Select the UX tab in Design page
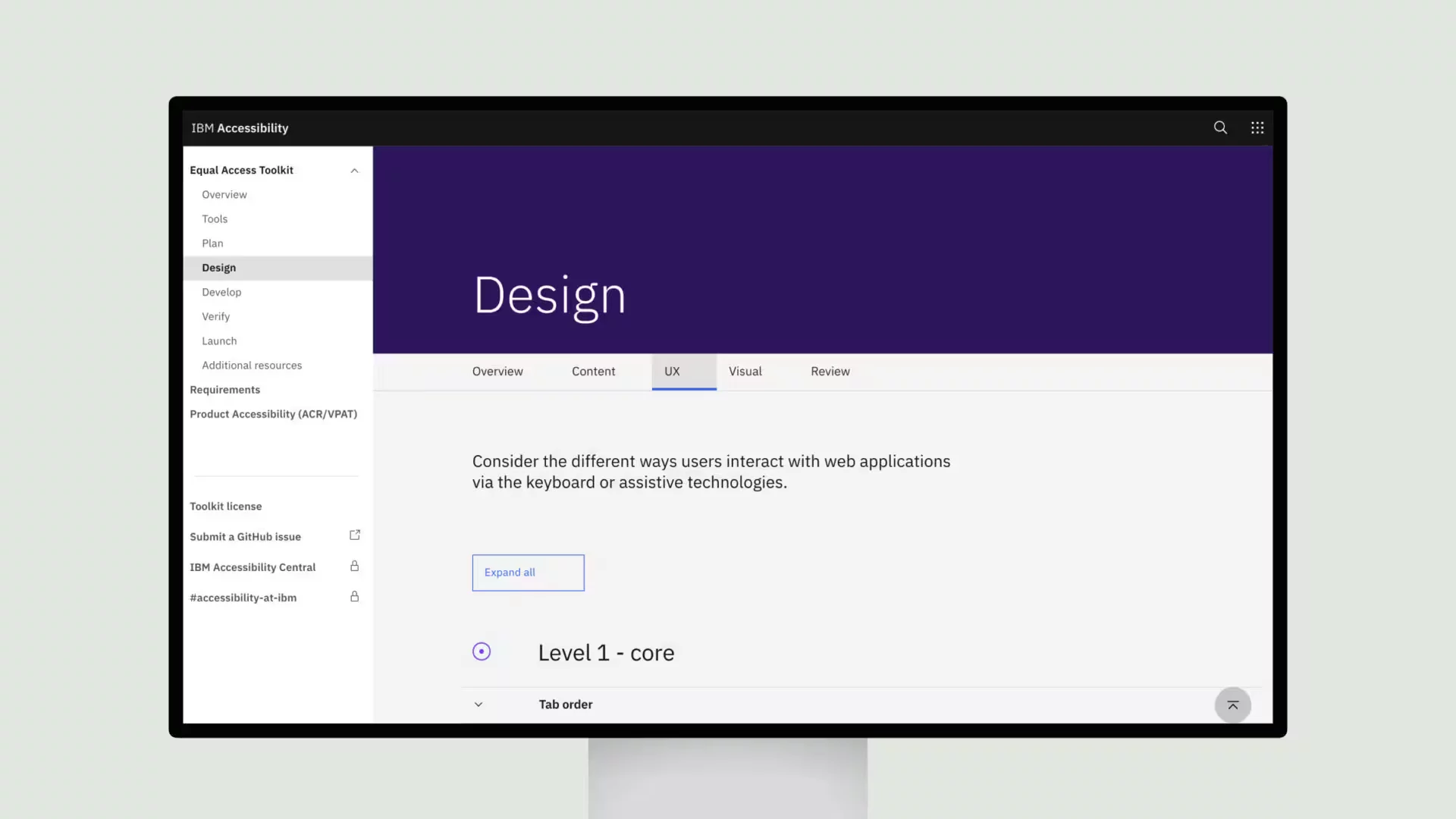Image resolution: width=1456 pixels, height=819 pixels. coord(672,371)
